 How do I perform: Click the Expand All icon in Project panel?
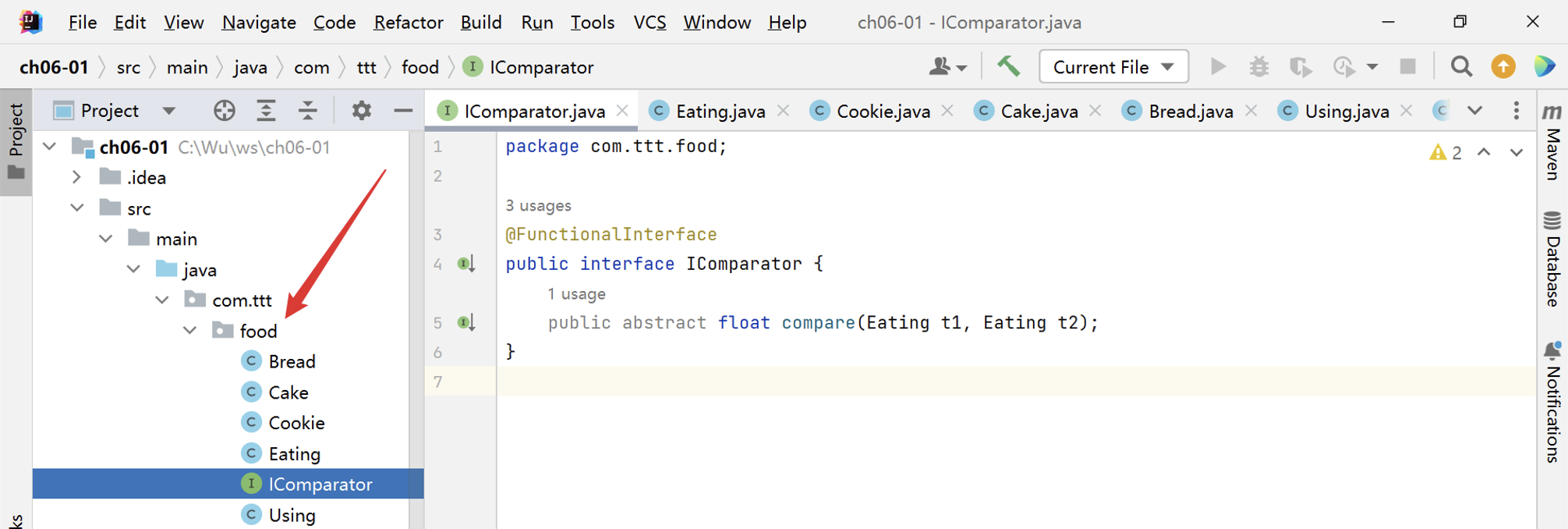tap(266, 111)
